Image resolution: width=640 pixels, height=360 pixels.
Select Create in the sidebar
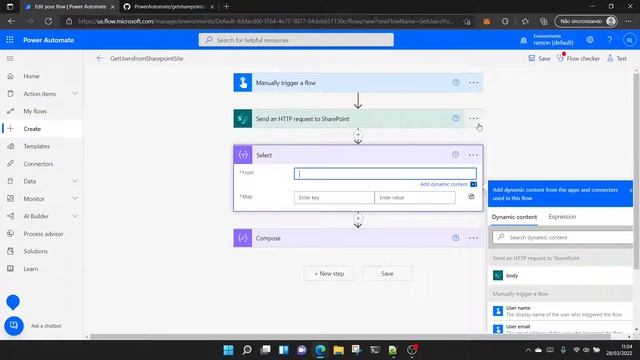click(x=32, y=129)
